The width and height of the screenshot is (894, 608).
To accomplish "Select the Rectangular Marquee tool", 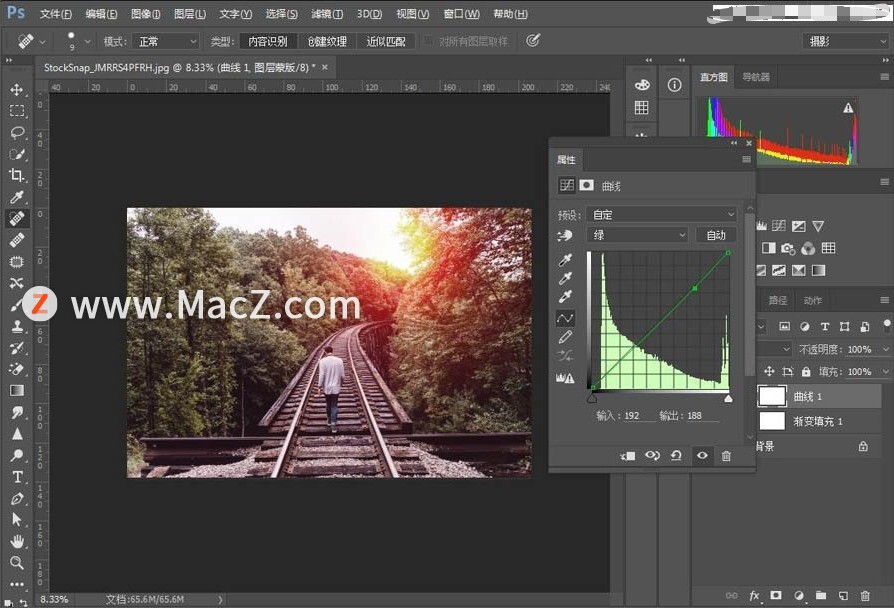I will pyautogui.click(x=17, y=111).
